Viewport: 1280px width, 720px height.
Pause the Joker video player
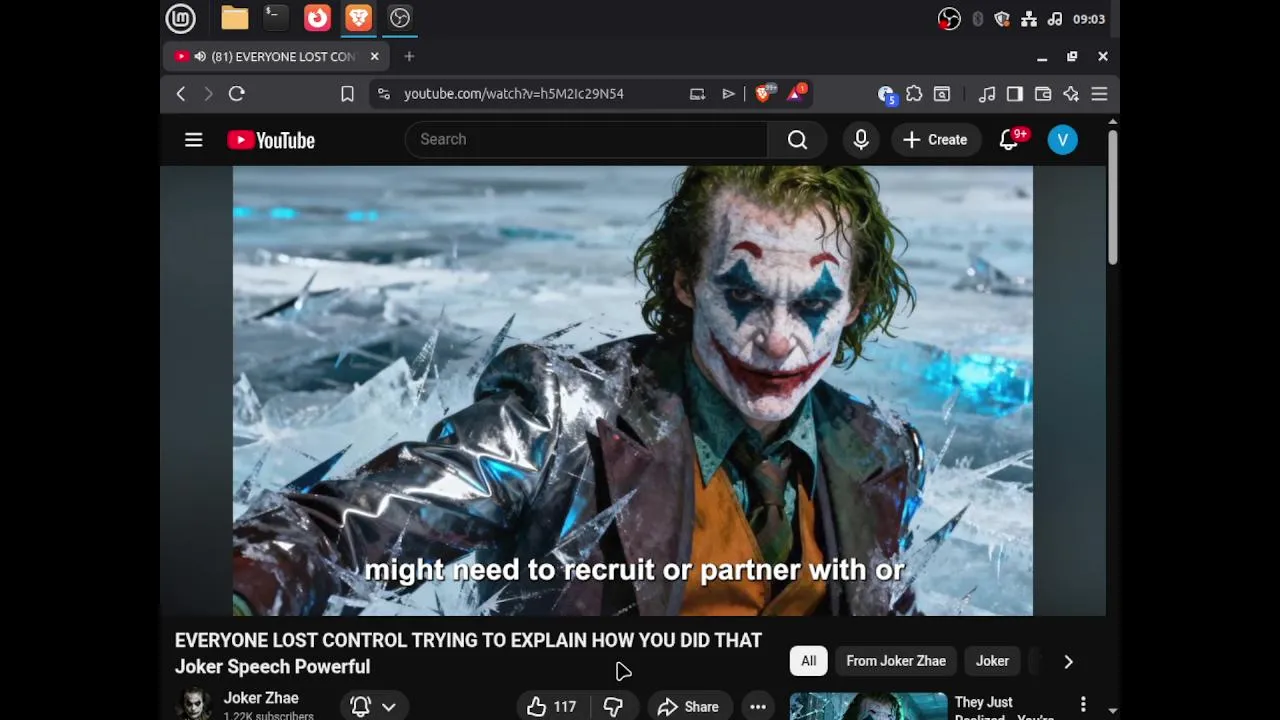point(633,391)
